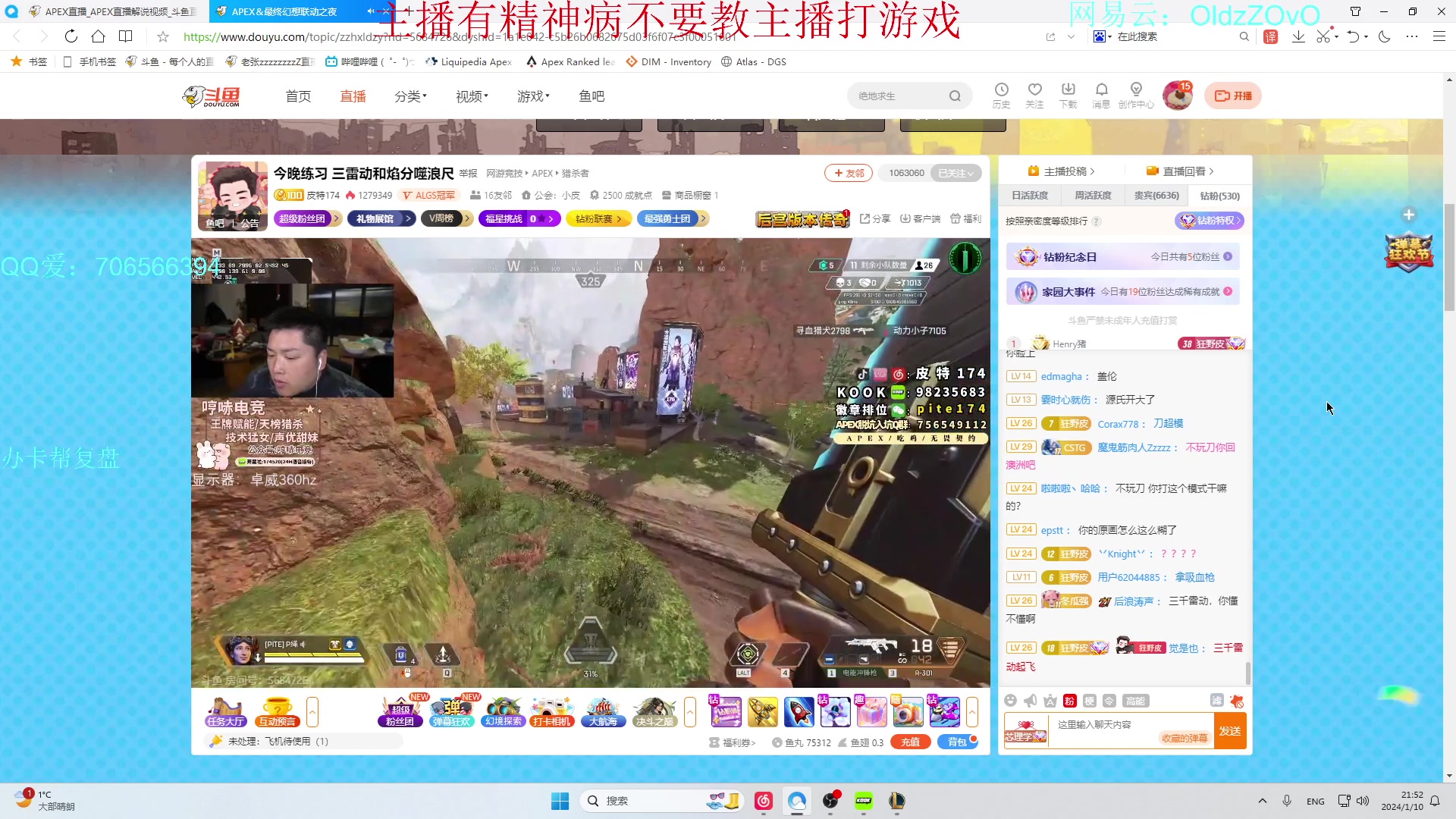Switch to the 日活跃度 tab
The image size is (1456, 819).
coord(1030,196)
